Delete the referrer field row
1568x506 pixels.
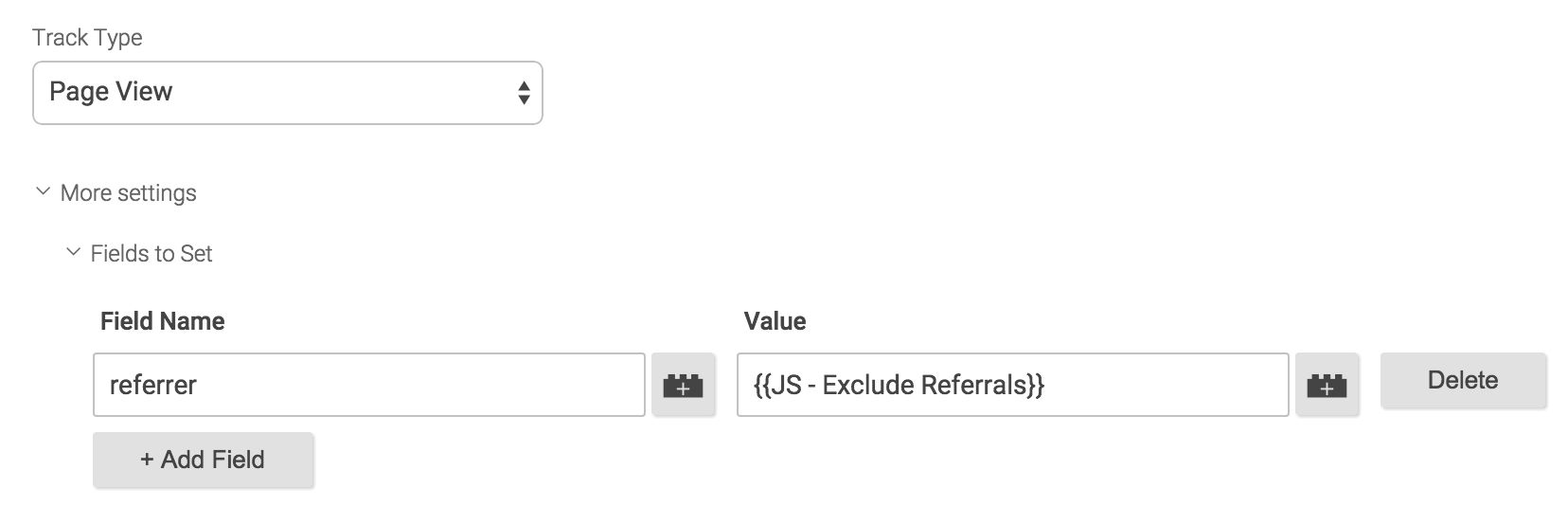(1463, 381)
